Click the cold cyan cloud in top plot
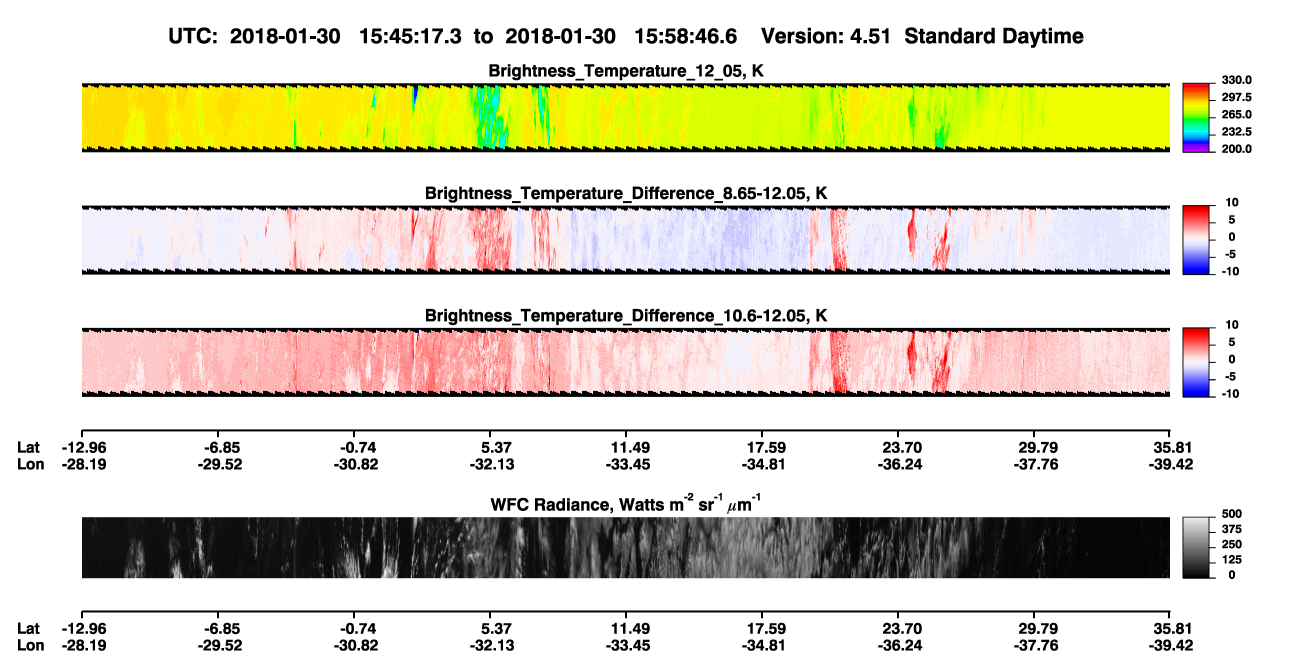This screenshot has height=667, width=1300. pyautogui.click(x=488, y=118)
